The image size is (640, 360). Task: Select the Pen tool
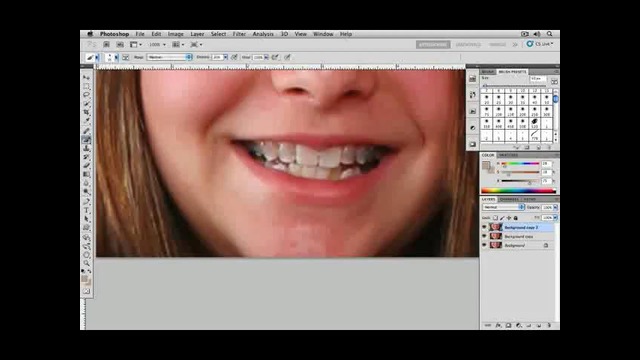coord(87,202)
